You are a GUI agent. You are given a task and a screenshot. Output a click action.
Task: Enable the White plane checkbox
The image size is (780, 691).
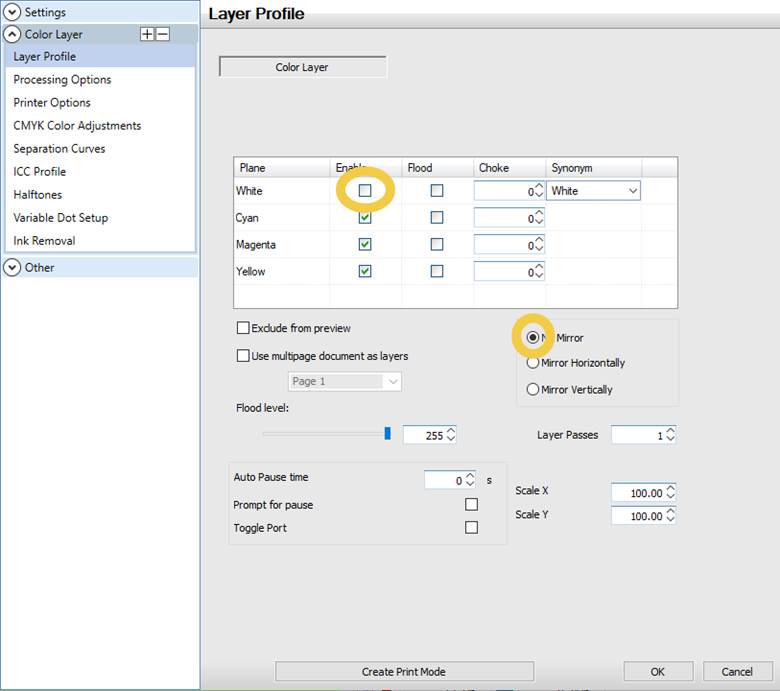(365, 190)
